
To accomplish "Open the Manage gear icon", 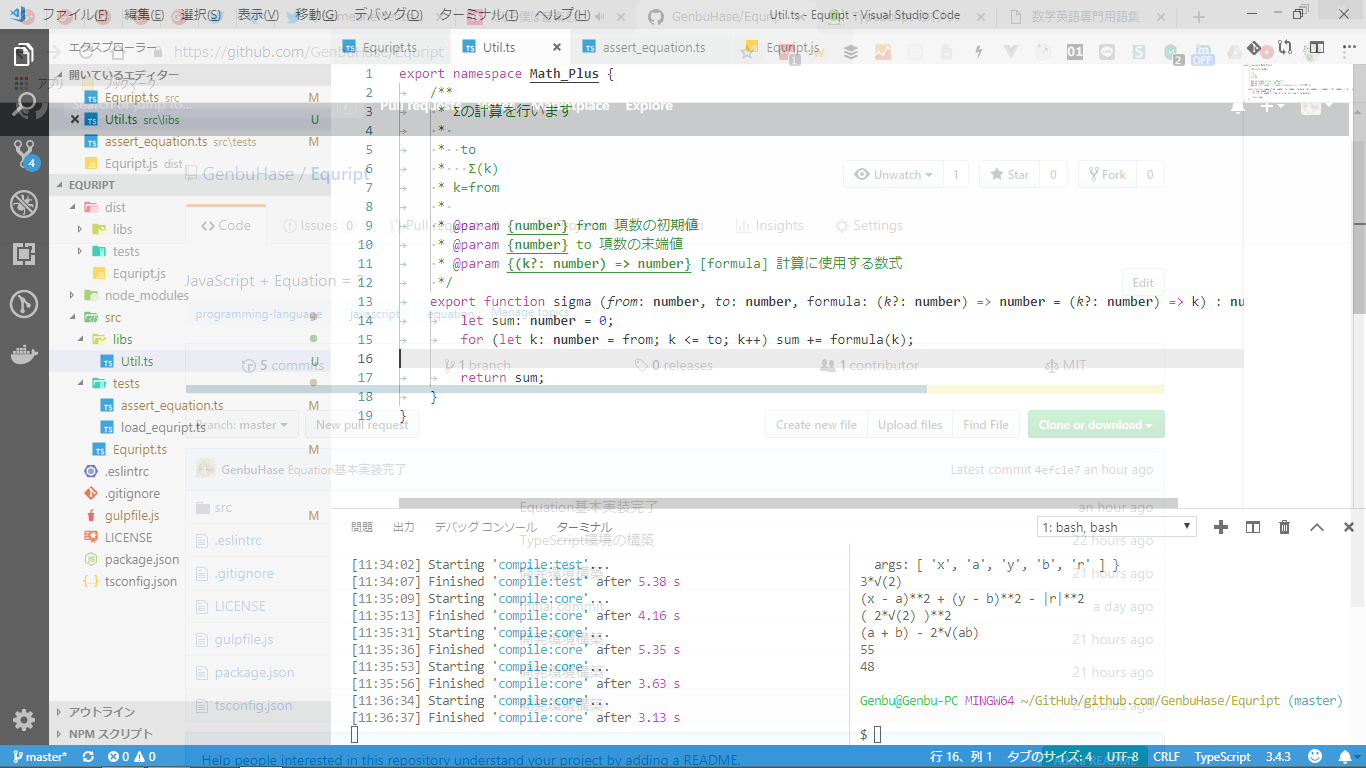I will pyautogui.click(x=24, y=719).
